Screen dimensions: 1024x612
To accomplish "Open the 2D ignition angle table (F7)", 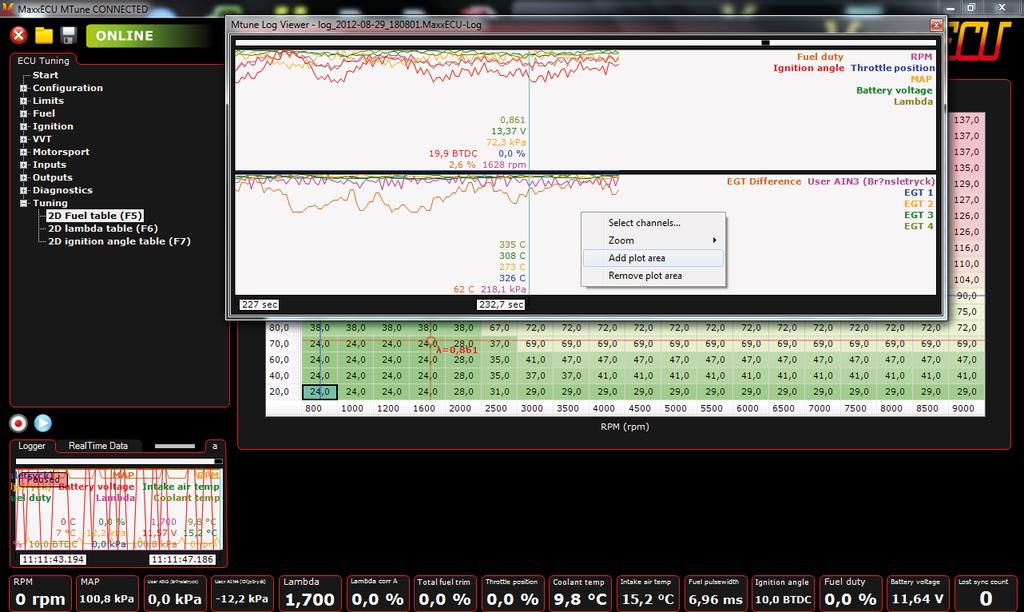I will (119, 241).
